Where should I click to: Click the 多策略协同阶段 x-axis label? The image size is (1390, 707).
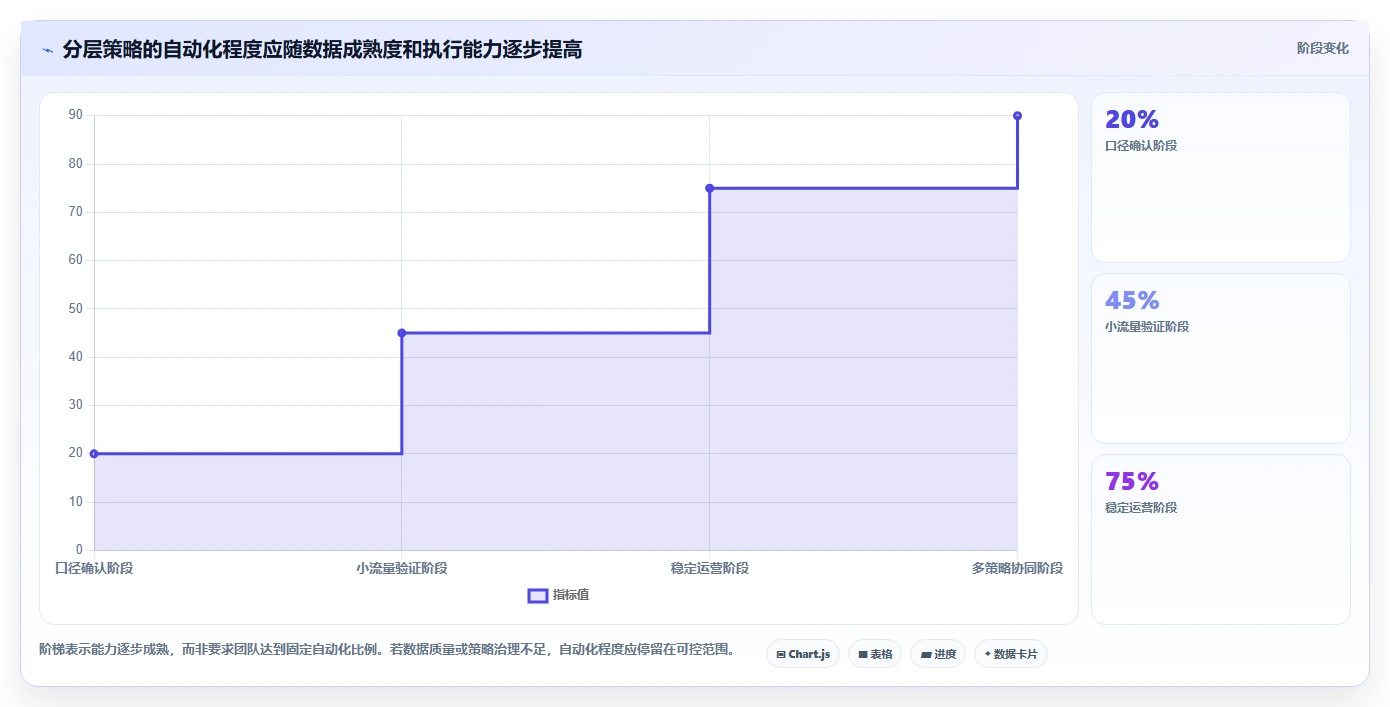click(x=1018, y=569)
